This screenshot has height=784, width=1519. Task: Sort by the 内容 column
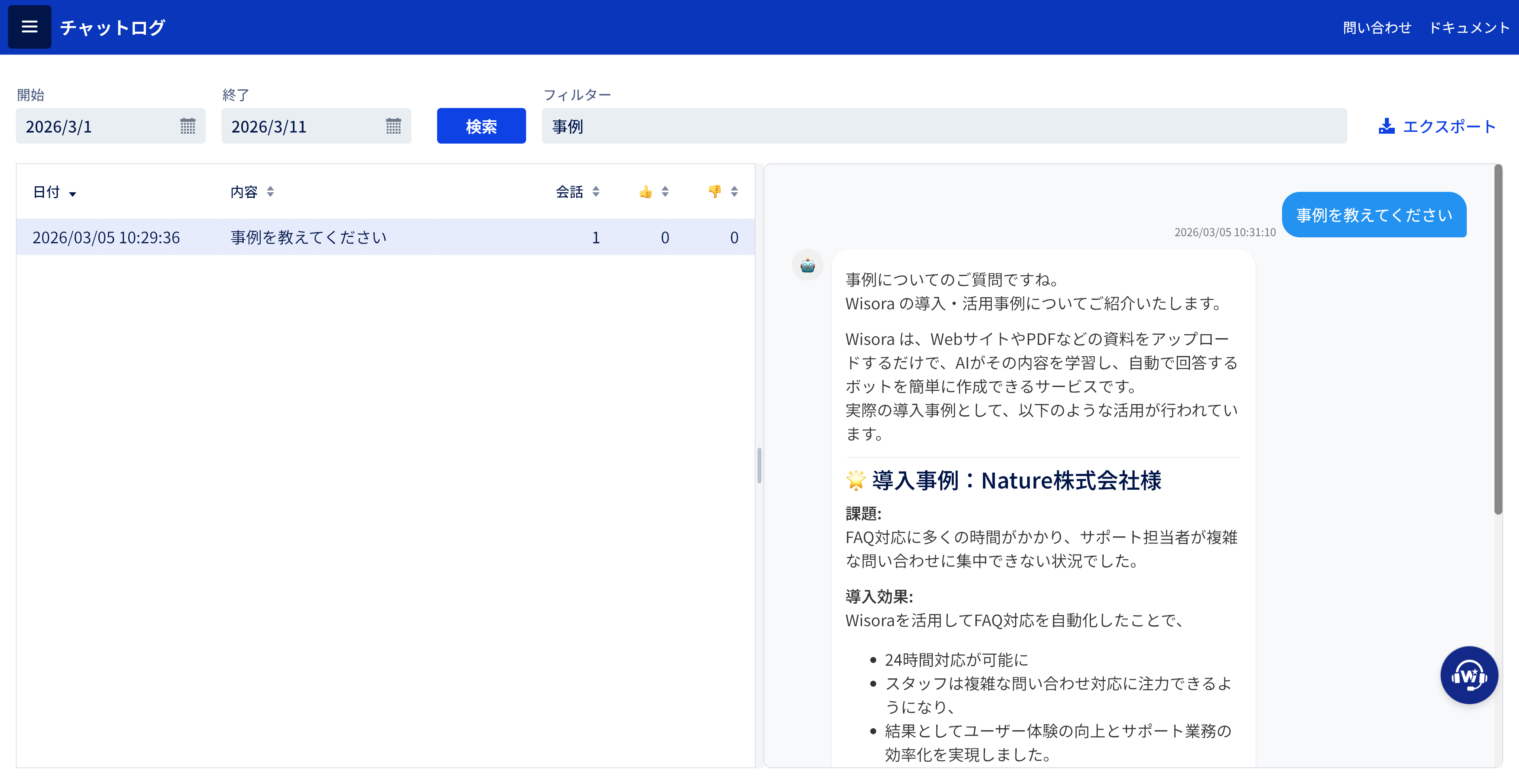(270, 191)
